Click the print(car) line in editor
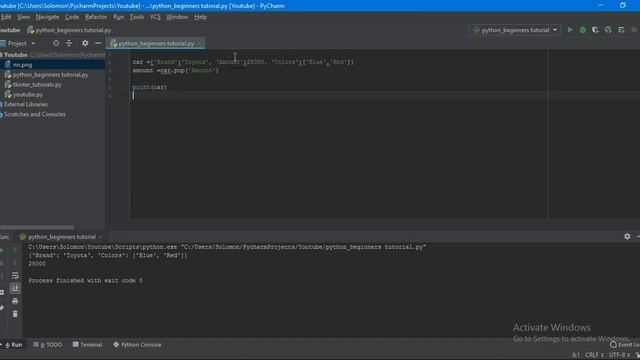 point(149,87)
